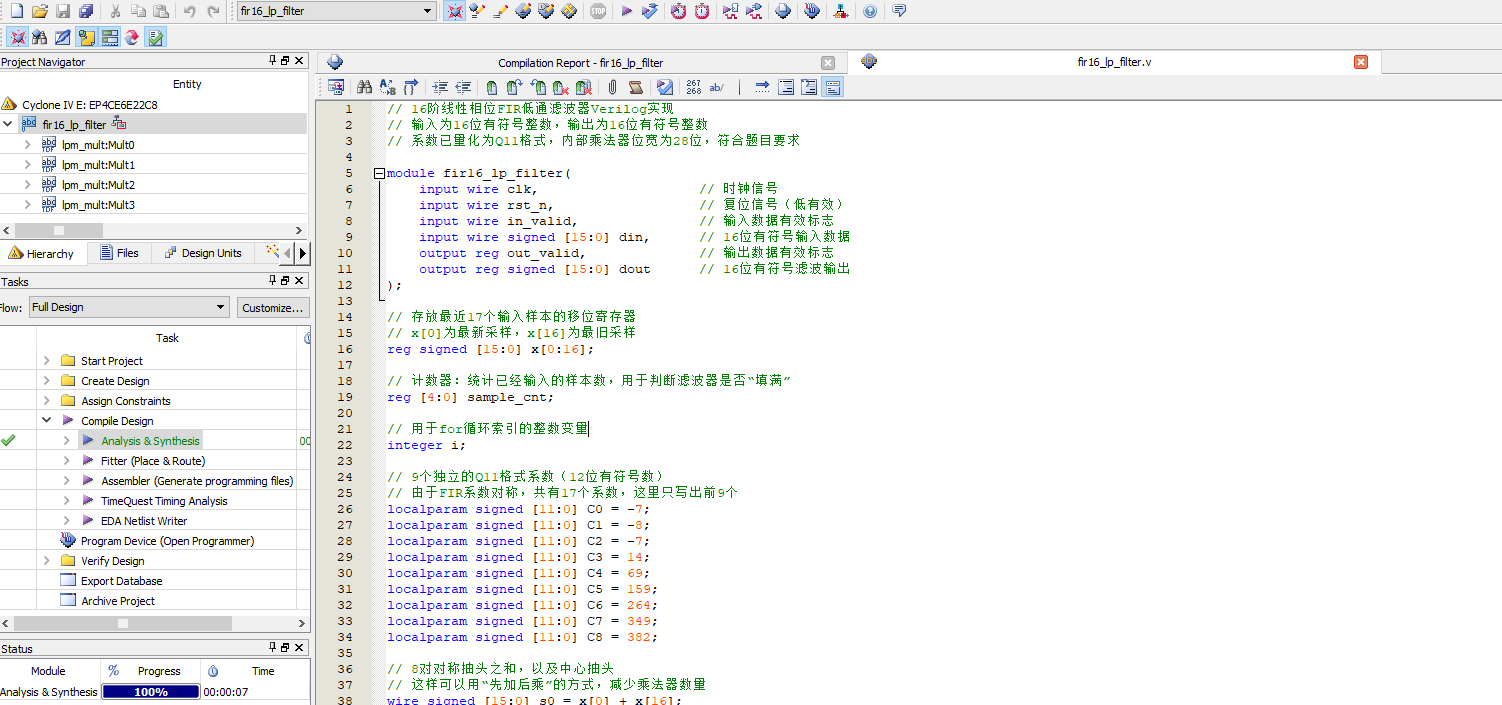The height and width of the screenshot is (705, 1502).
Task: Pin the Project Navigator panel
Action: 273,61
